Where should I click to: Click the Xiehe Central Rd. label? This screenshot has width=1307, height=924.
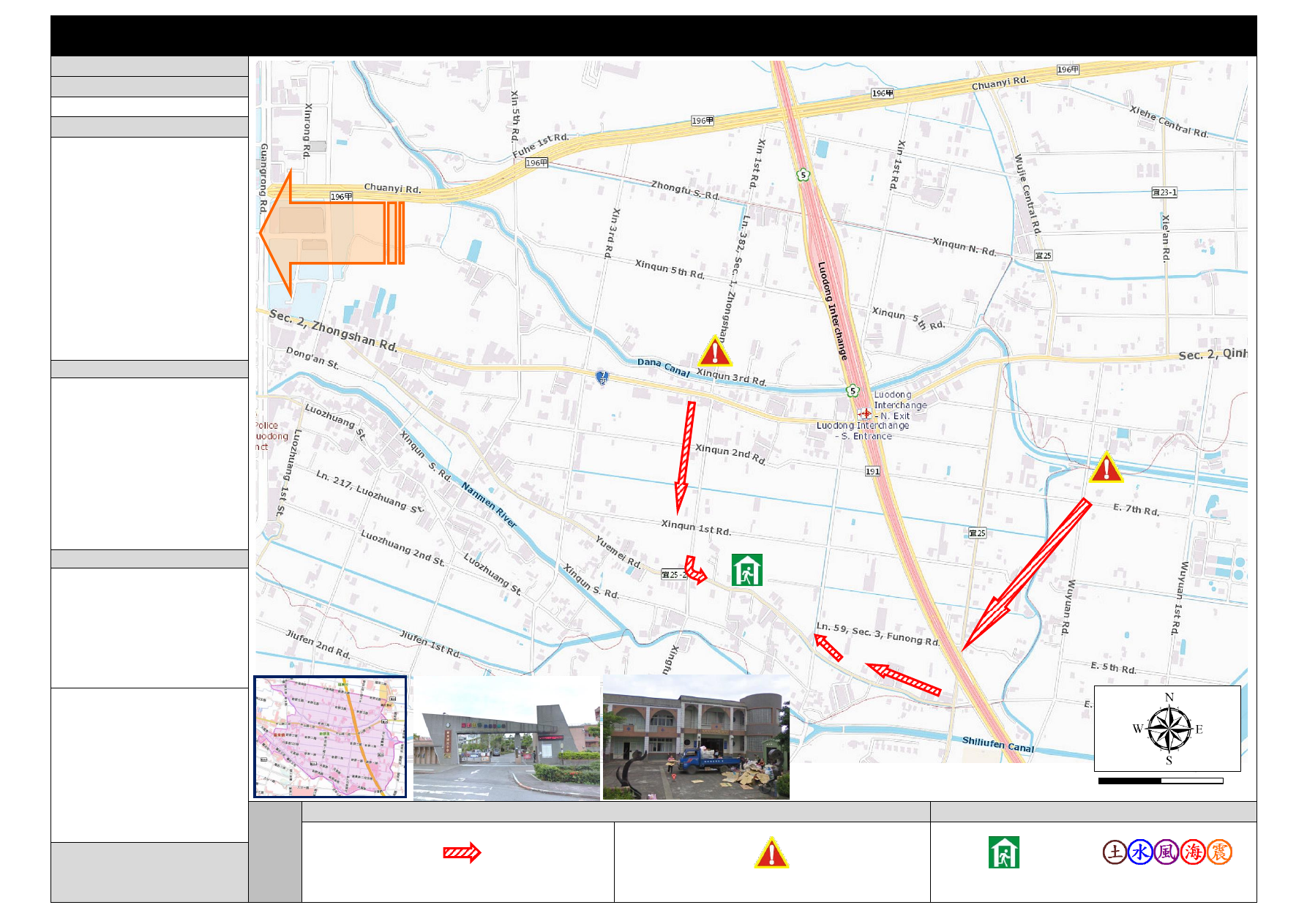click(1169, 121)
